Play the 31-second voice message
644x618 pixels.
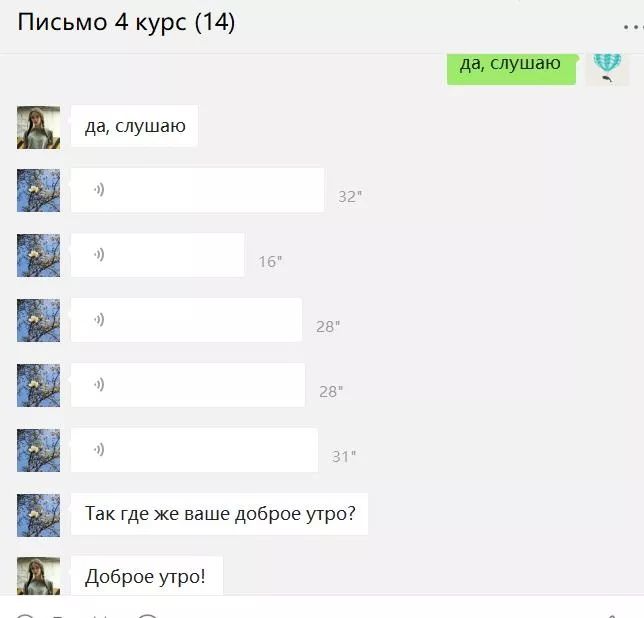point(194,450)
